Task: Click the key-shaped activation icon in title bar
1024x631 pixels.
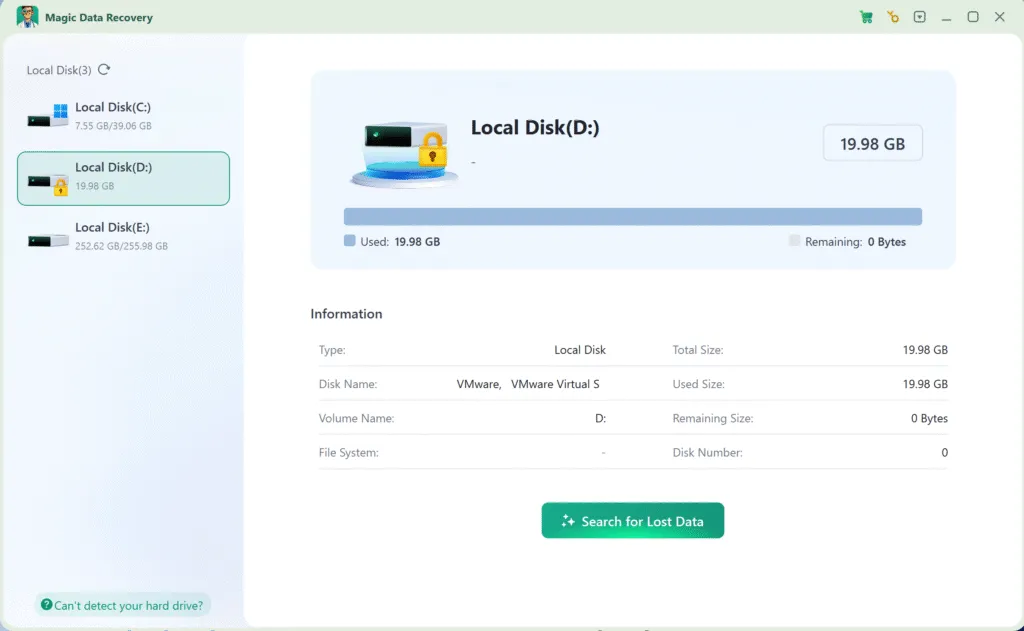Action: pyautogui.click(x=893, y=17)
